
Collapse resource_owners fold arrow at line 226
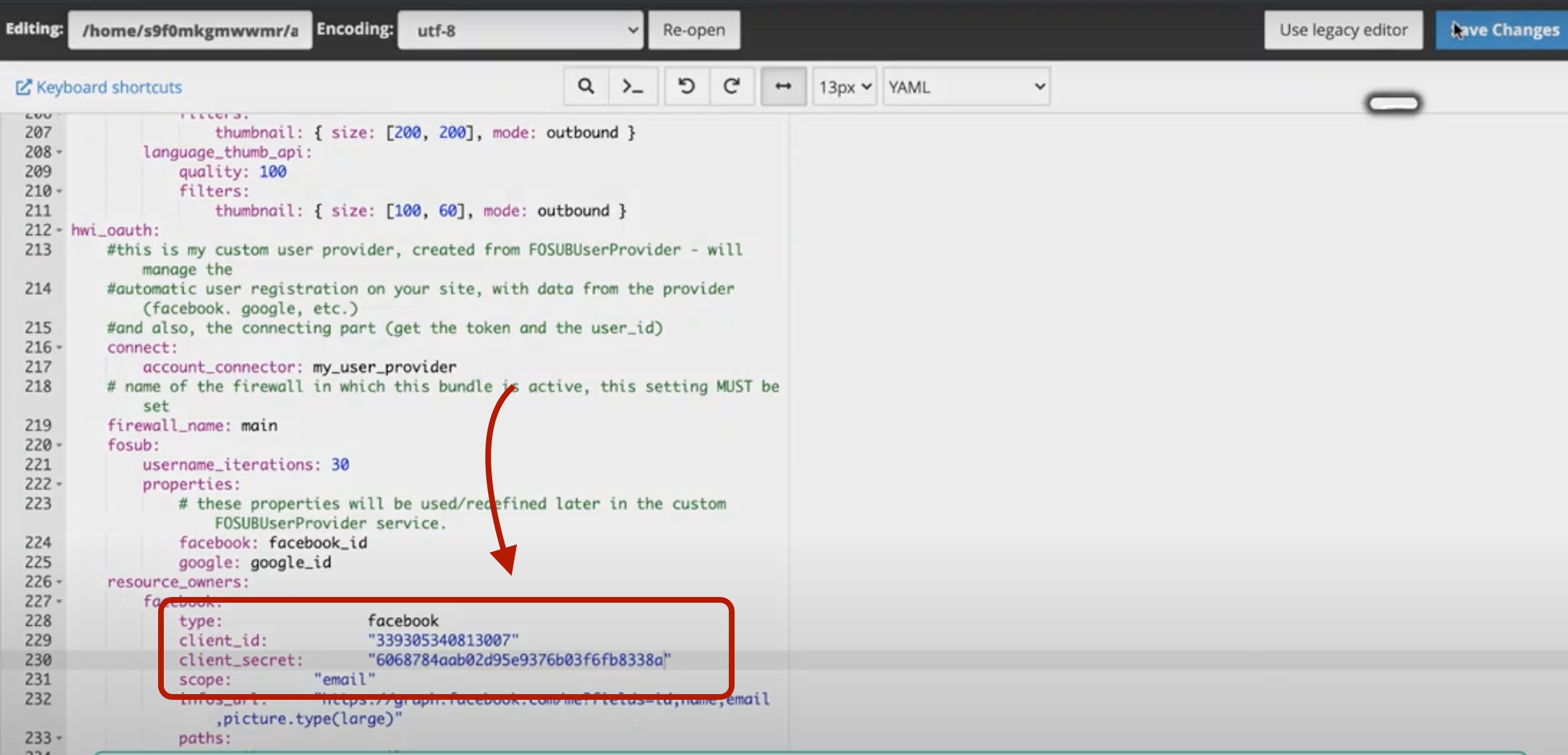pyautogui.click(x=60, y=582)
